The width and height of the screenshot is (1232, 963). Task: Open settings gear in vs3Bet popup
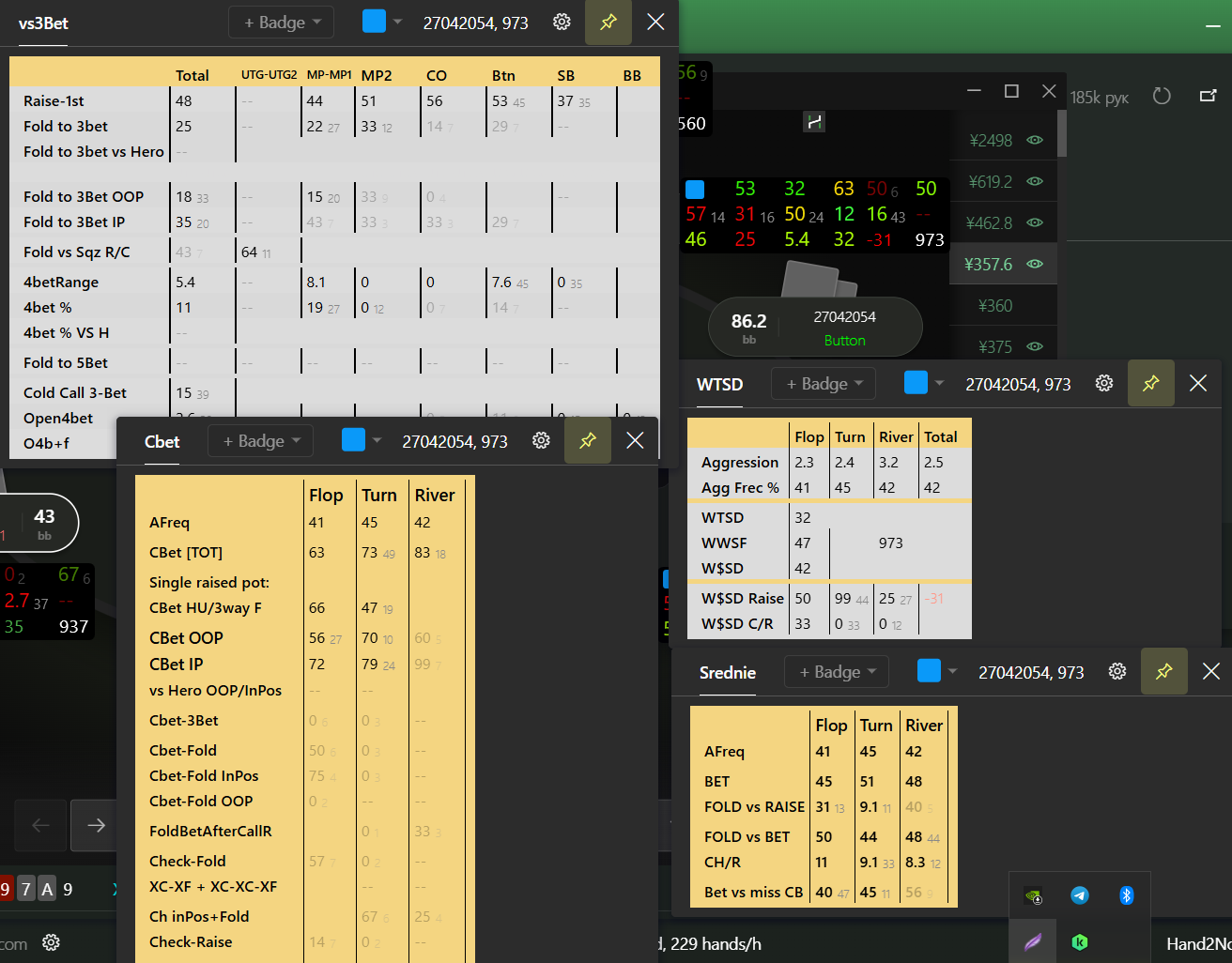[562, 22]
